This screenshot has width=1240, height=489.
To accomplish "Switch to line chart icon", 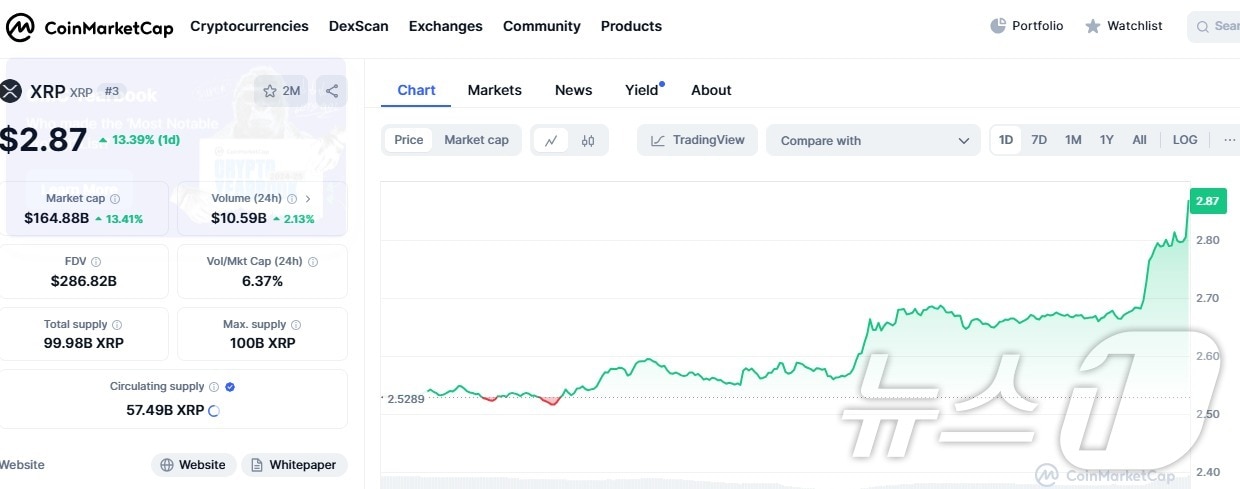I will pos(551,141).
